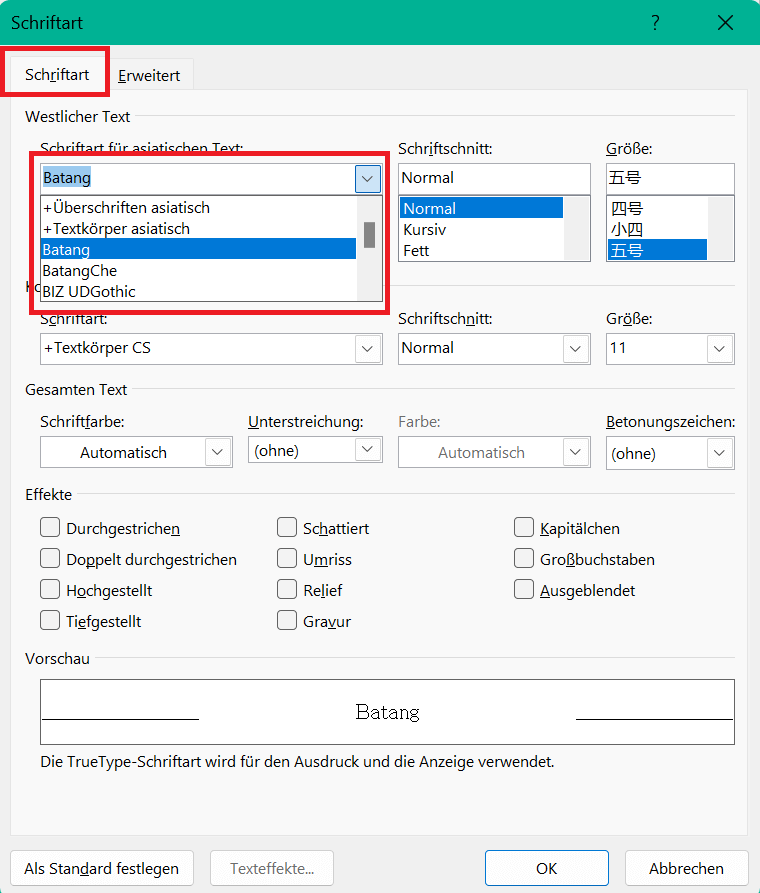
Task: Open the Betonungszeichen dropdown
Action: (x=720, y=453)
